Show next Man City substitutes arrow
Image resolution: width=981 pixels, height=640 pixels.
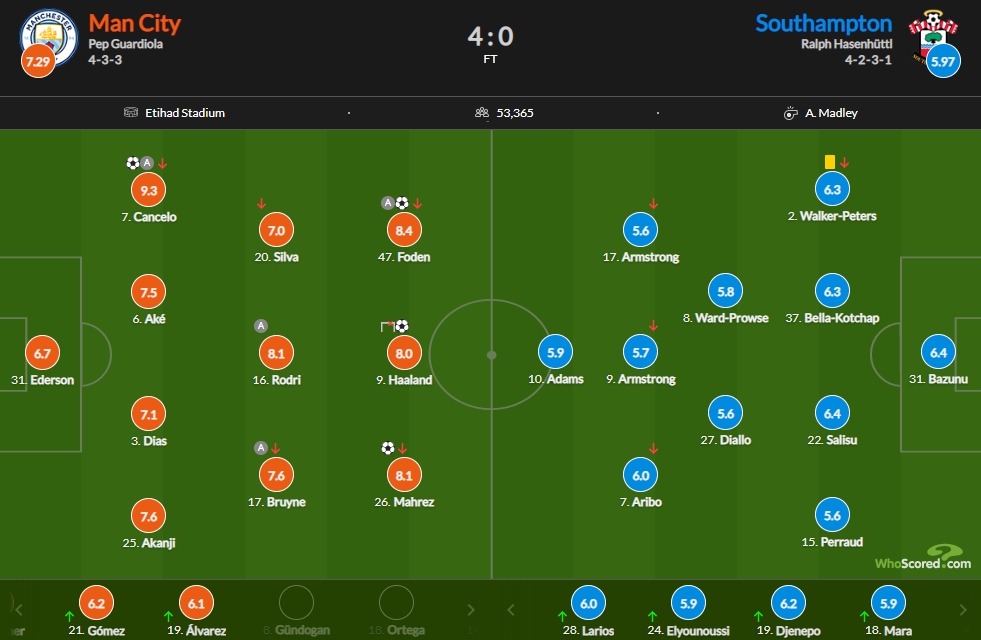tap(470, 609)
